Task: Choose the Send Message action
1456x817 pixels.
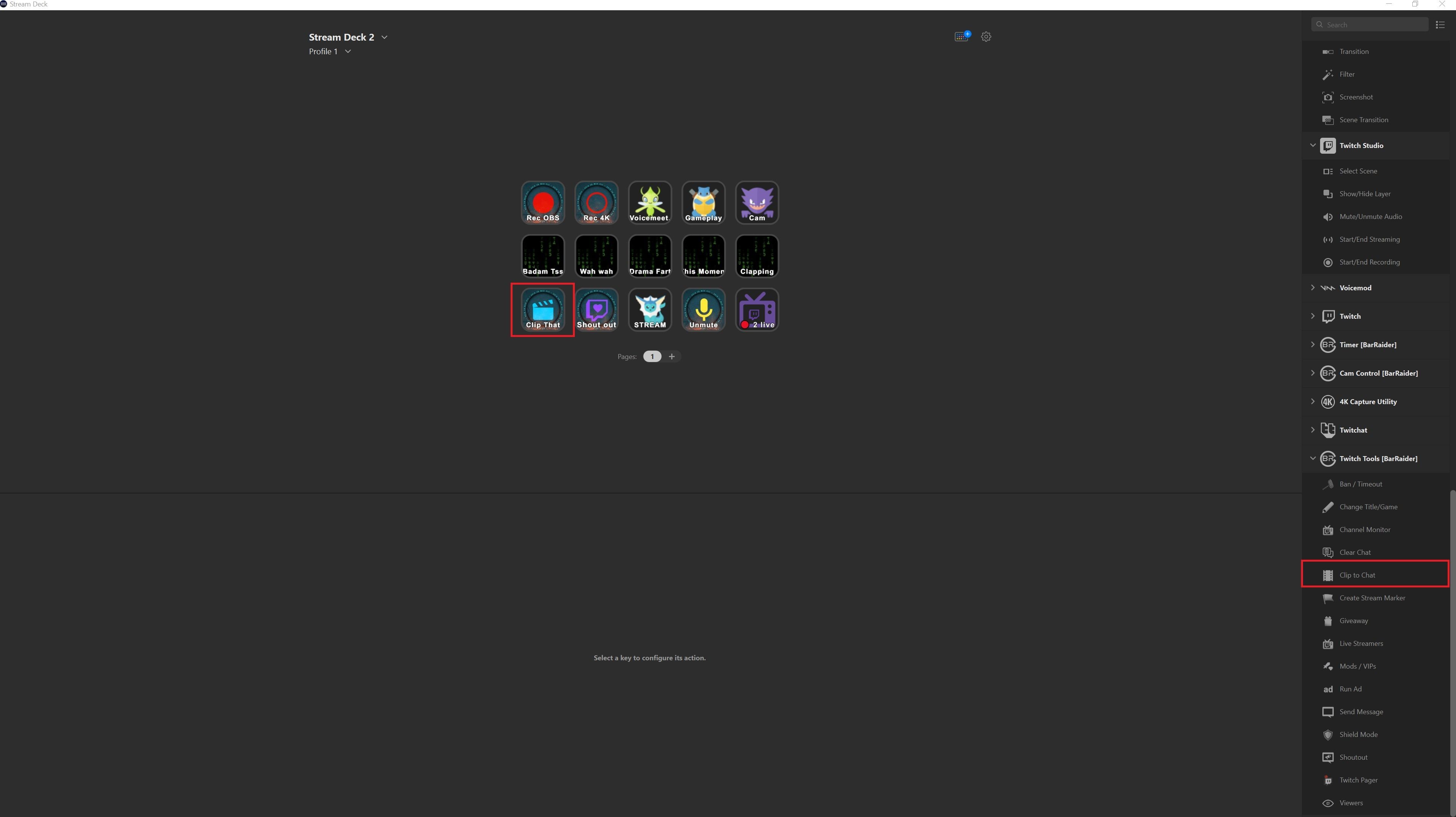Action: [1376, 712]
